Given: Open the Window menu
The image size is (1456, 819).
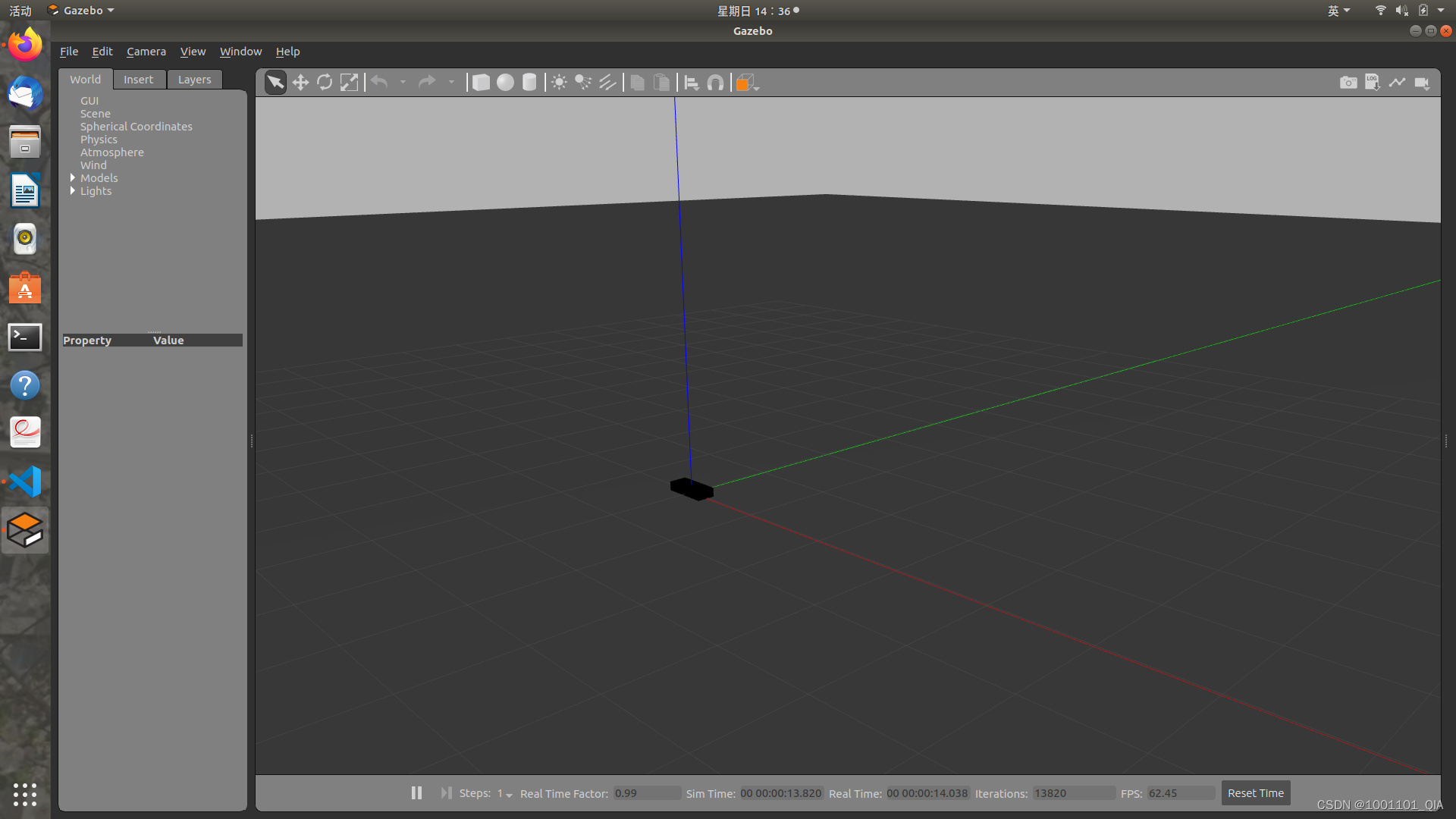Looking at the screenshot, I should [240, 52].
